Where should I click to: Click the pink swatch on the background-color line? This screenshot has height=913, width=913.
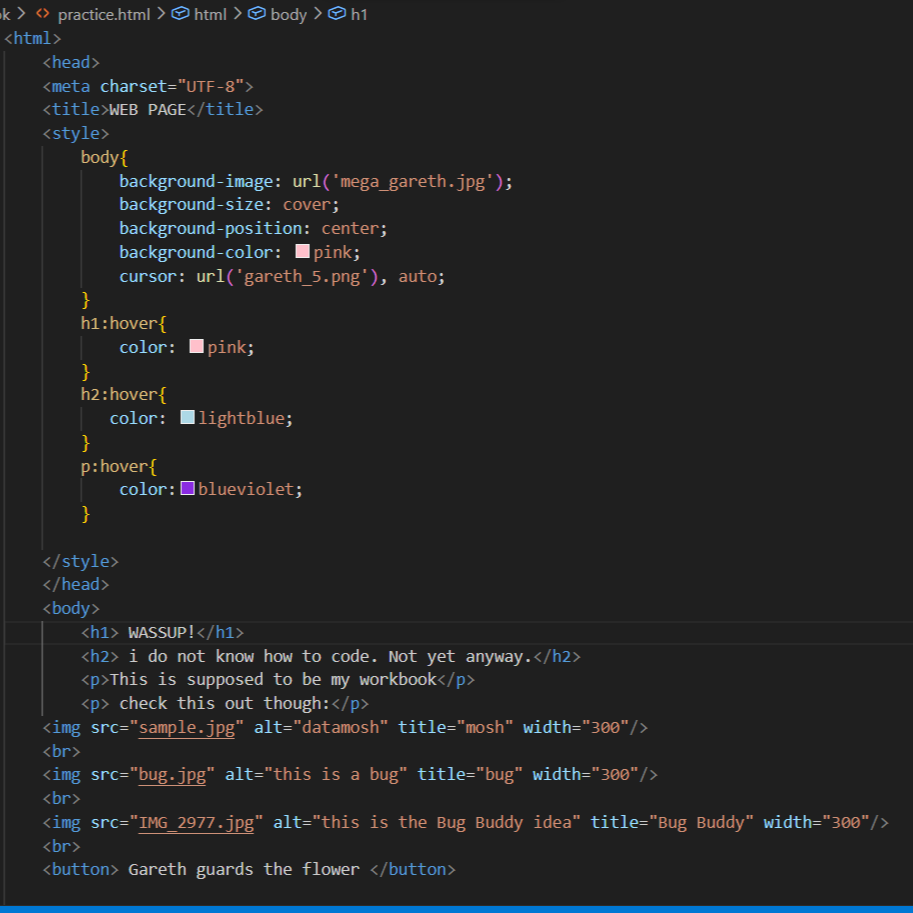[x=301, y=252]
